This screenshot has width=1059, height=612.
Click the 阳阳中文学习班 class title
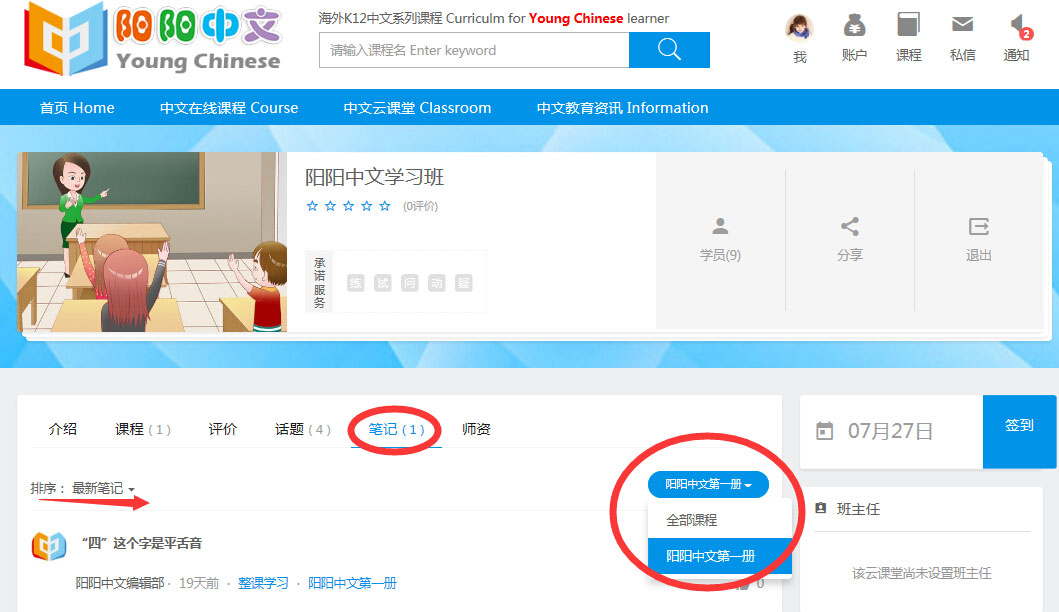pos(374,177)
